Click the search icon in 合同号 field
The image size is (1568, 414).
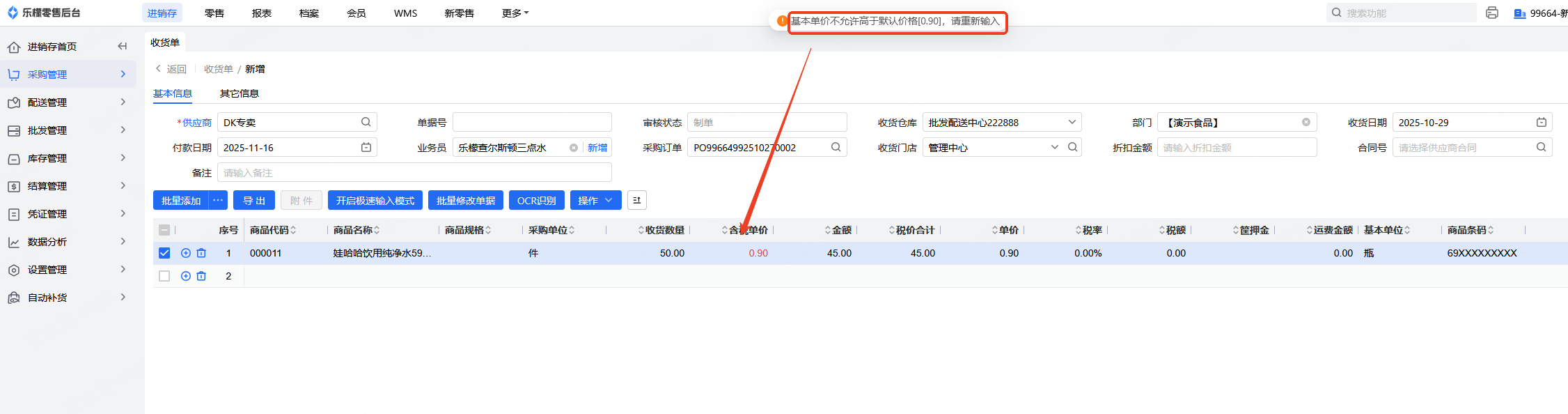click(1542, 147)
